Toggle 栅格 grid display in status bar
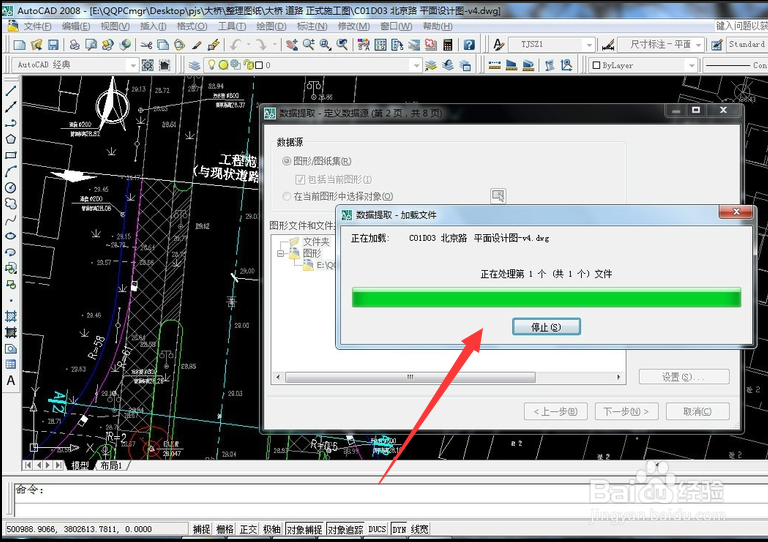The width and height of the screenshot is (768, 542). [225, 529]
